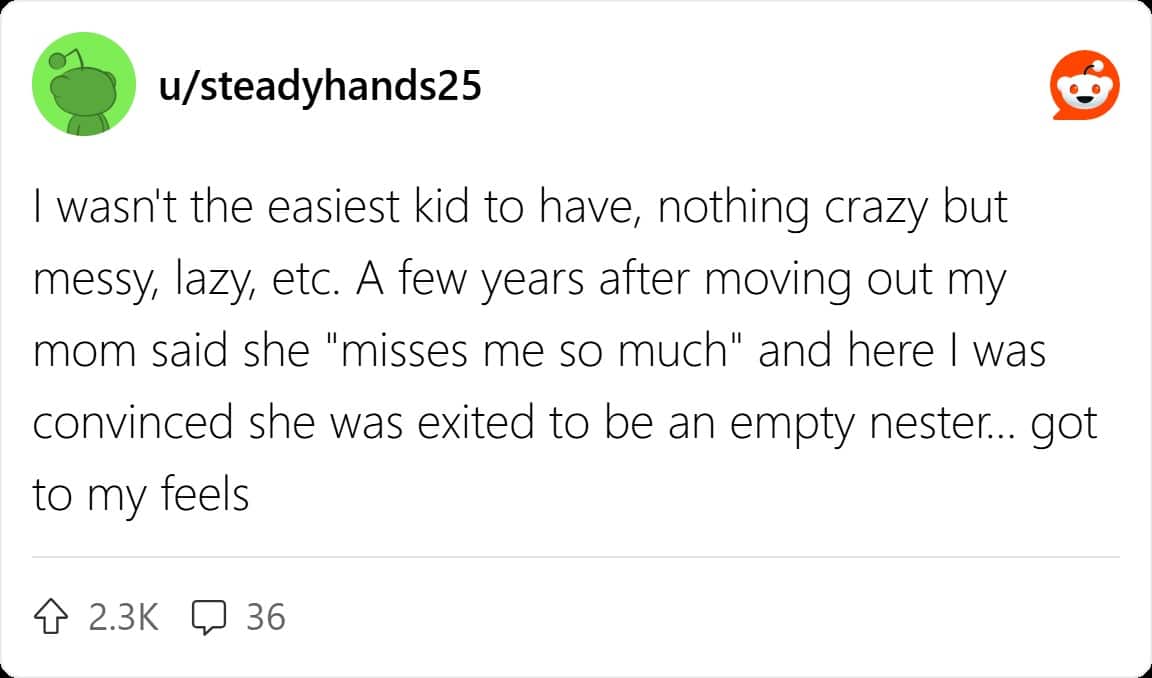
Task: Click the 36 comments count
Action: point(265,616)
